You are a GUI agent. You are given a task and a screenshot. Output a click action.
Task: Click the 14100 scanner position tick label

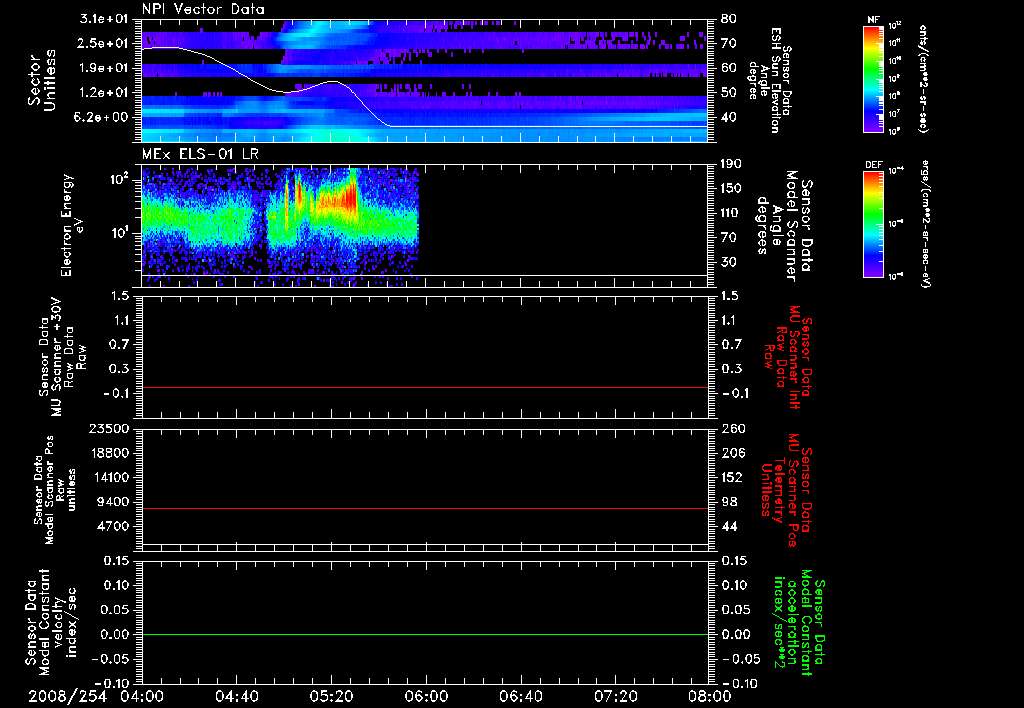coord(112,477)
